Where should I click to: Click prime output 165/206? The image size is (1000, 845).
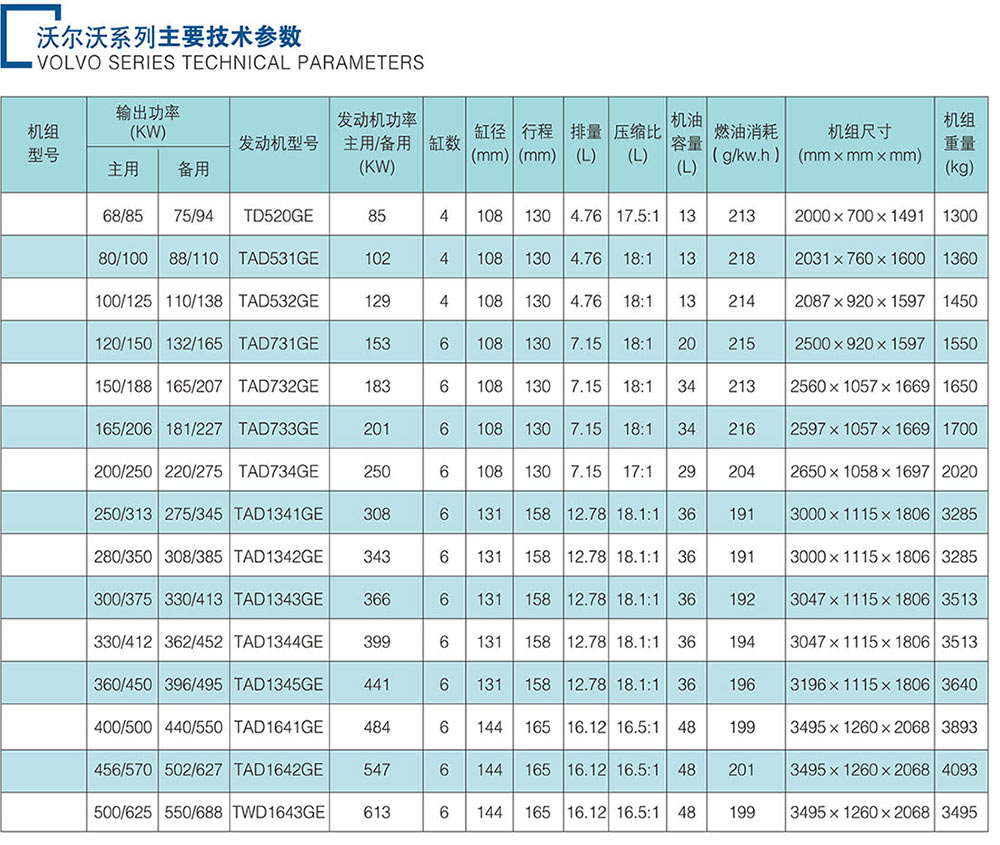[123, 429]
